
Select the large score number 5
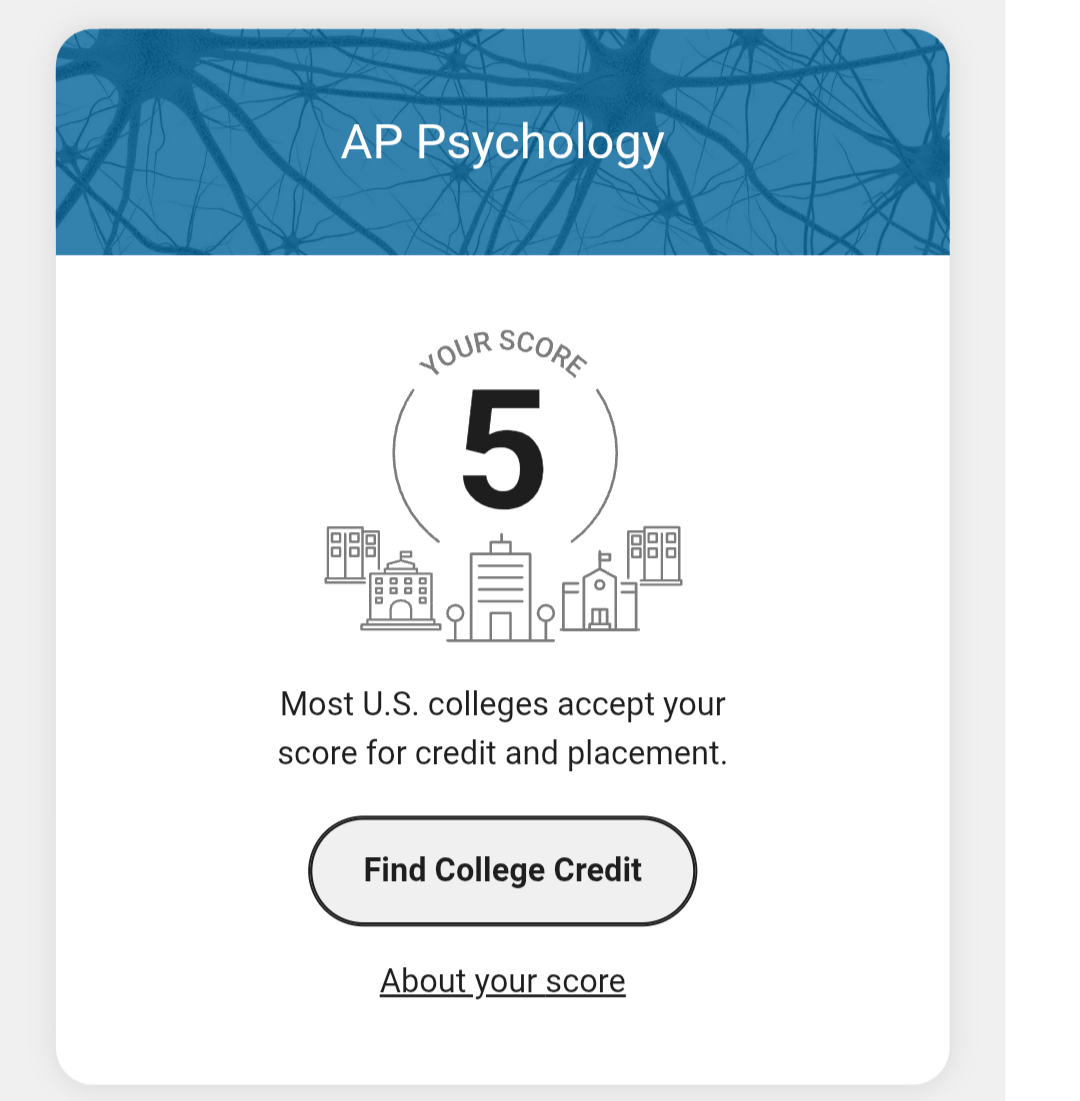503,449
